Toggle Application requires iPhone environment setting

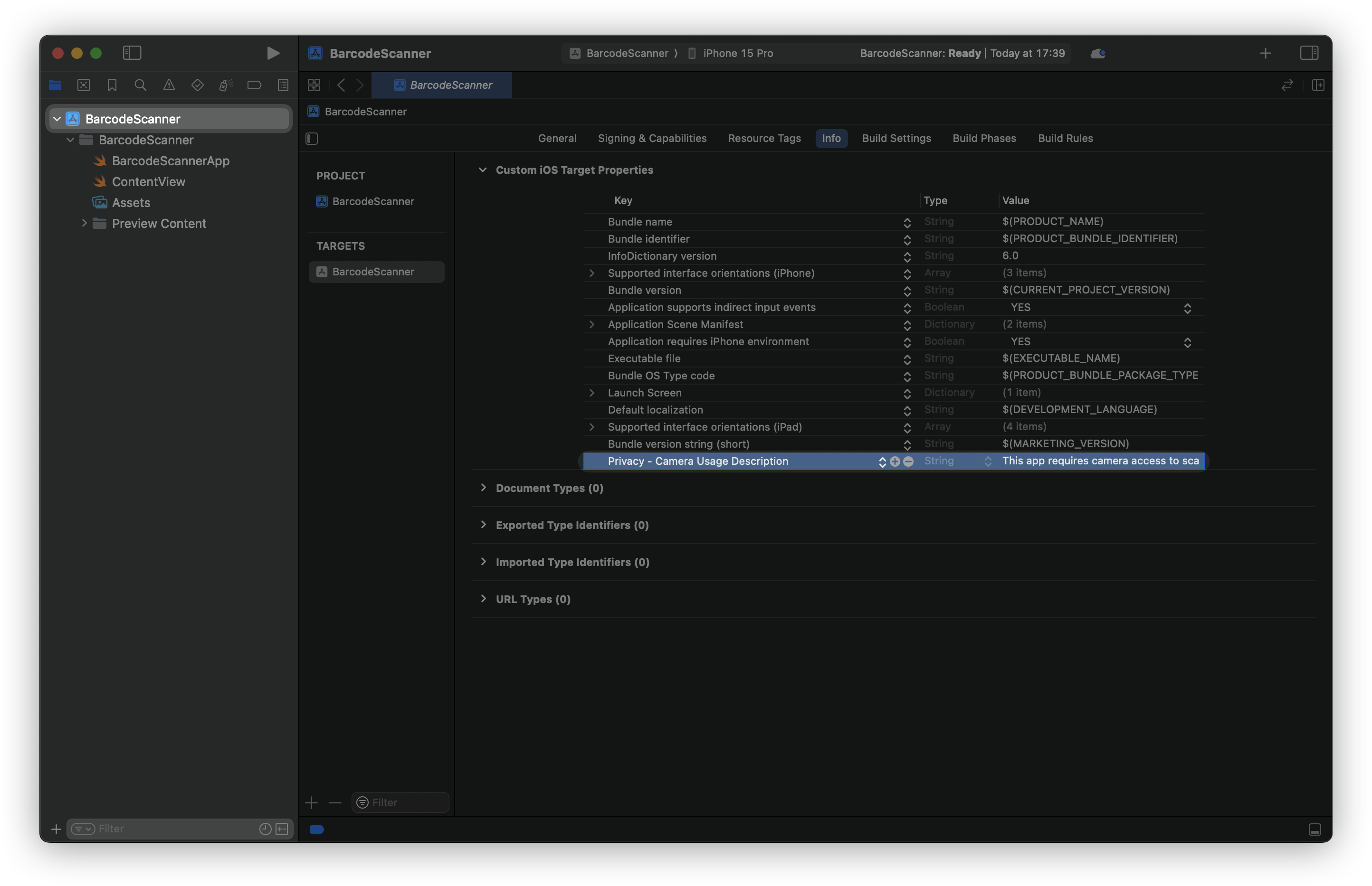pos(1187,342)
